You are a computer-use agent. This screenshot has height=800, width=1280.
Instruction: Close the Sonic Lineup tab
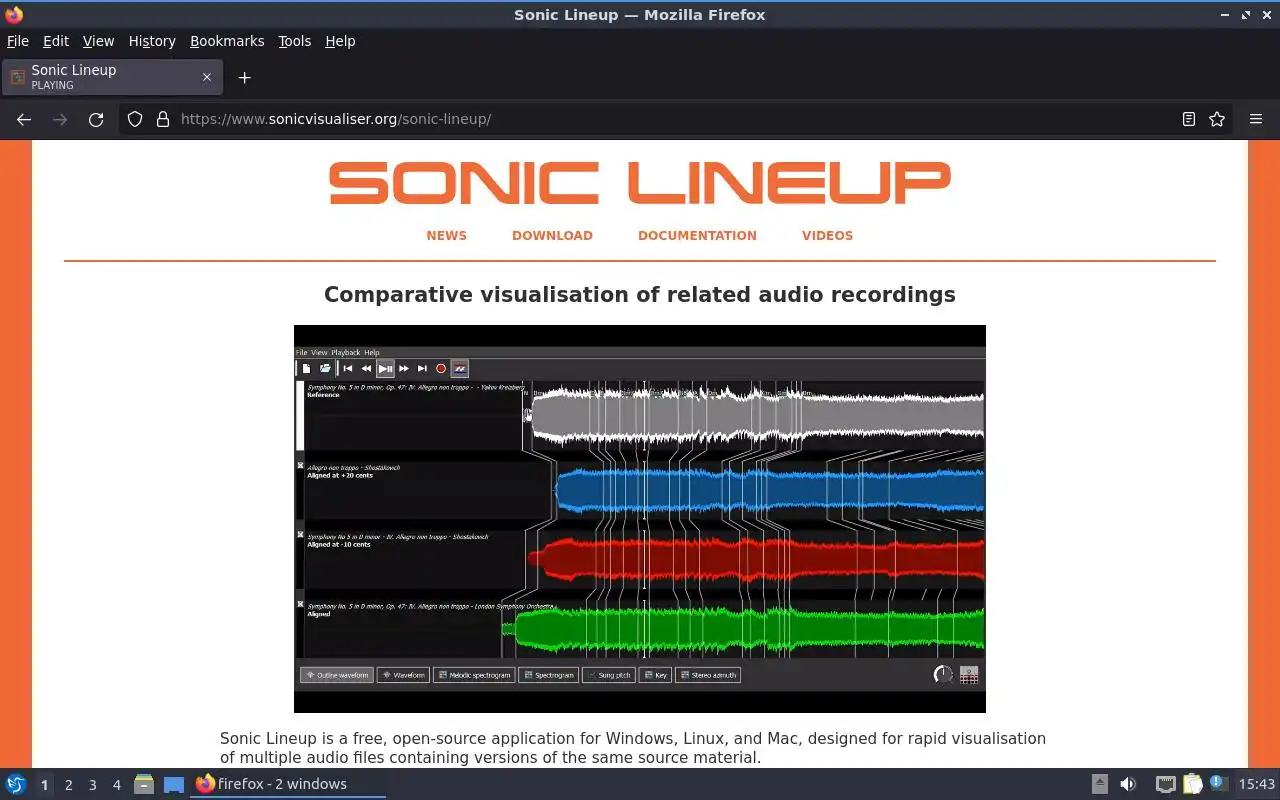[x=207, y=77]
